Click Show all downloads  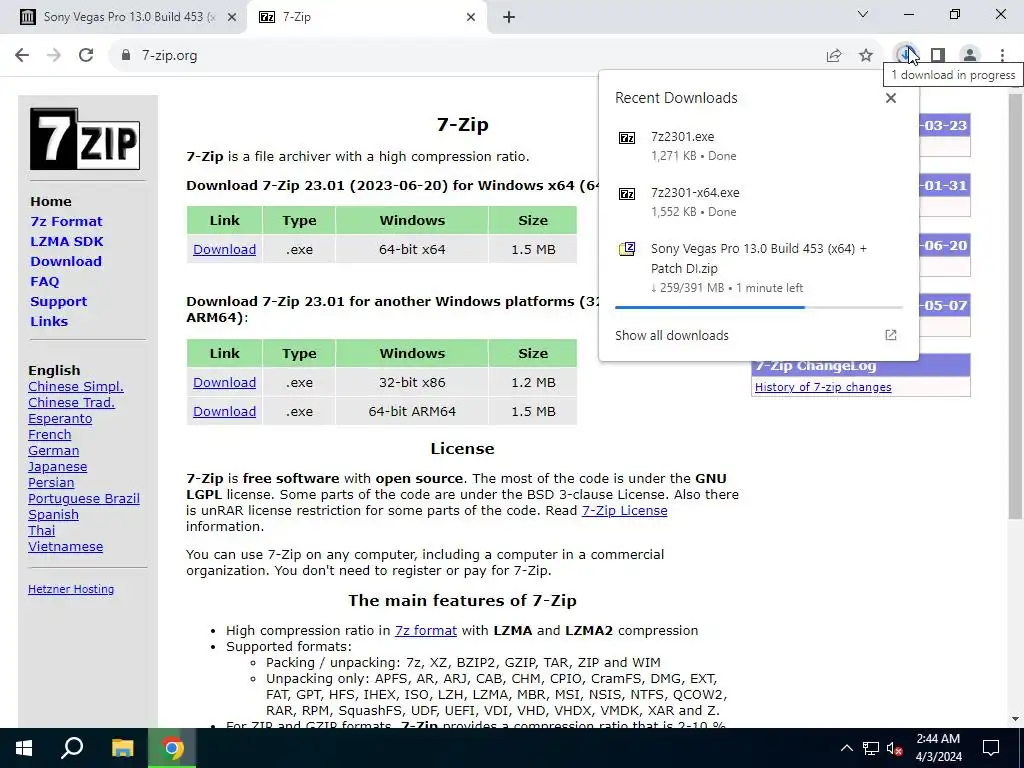671,335
